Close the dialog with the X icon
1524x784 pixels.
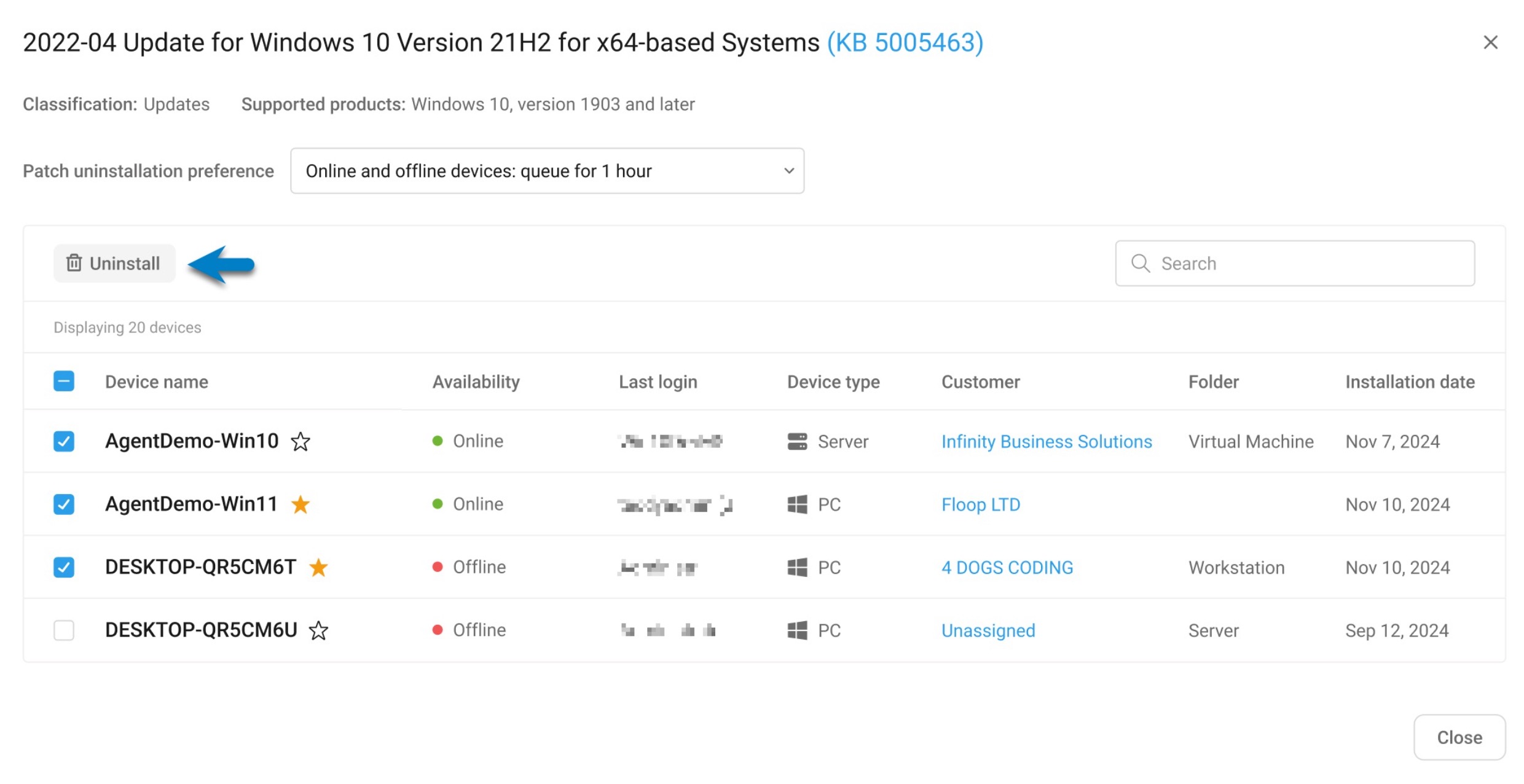pyautogui.click(x=1490, y=42)
